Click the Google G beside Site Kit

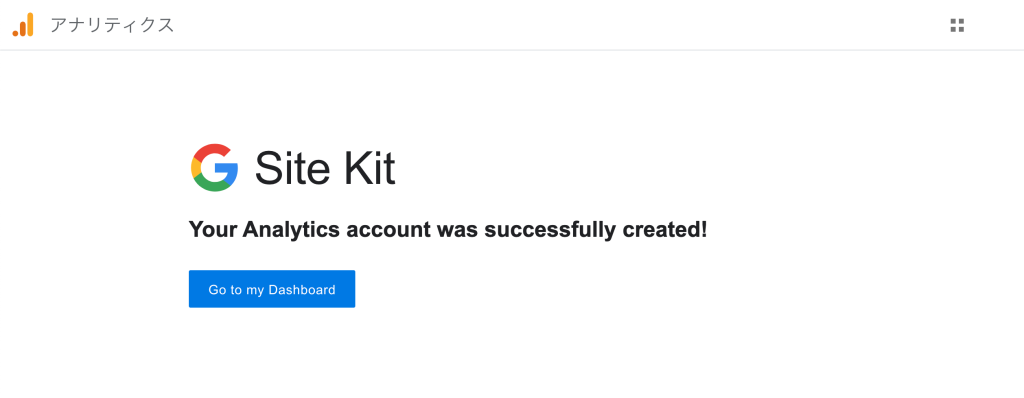(x=214, y=167)
